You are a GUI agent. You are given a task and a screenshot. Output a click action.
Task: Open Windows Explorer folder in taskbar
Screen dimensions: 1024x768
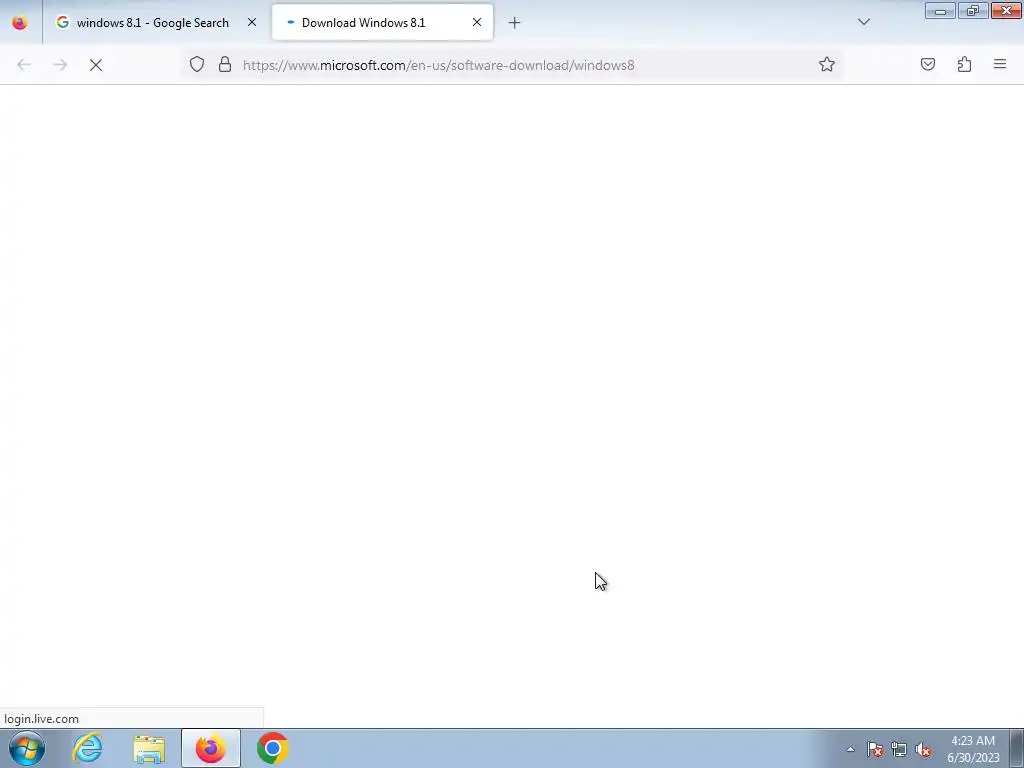click(149, 748)
